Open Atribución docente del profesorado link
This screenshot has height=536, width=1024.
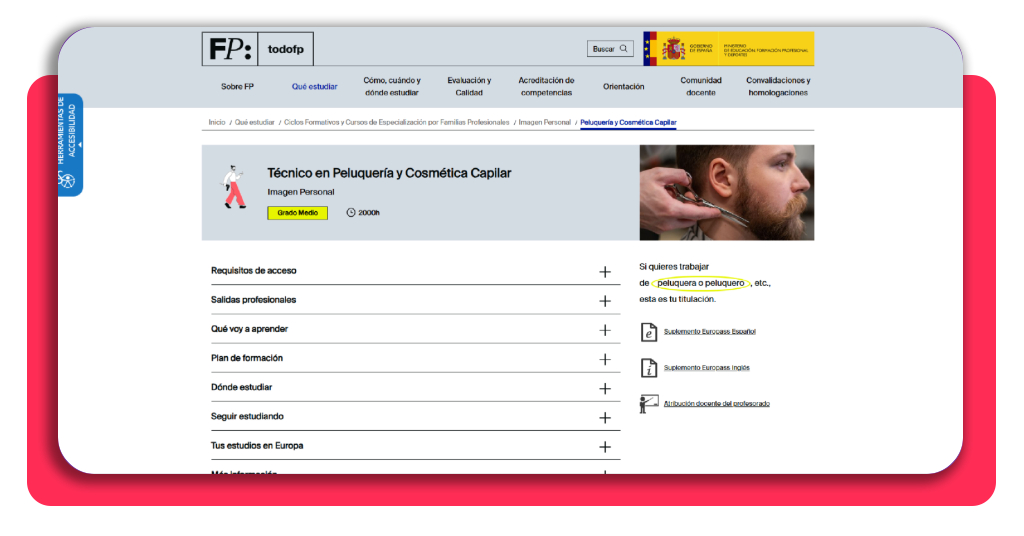716,403
